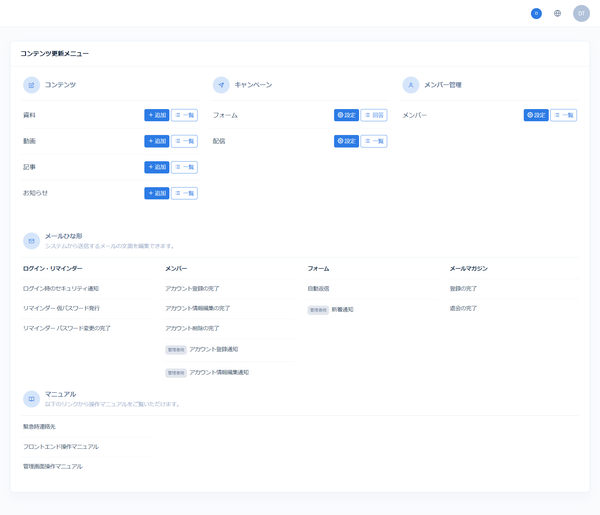Click the メールひな形 envelope icon
The image size is (600, 515).
click(x=31, y=241)
